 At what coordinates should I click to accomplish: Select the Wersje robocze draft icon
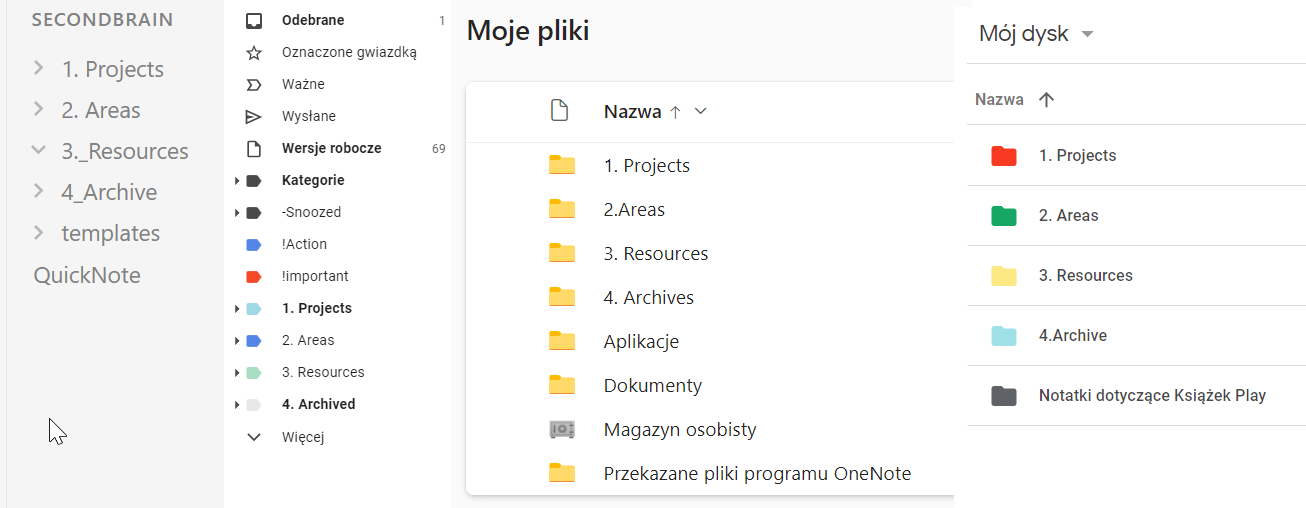coord(254,148)
